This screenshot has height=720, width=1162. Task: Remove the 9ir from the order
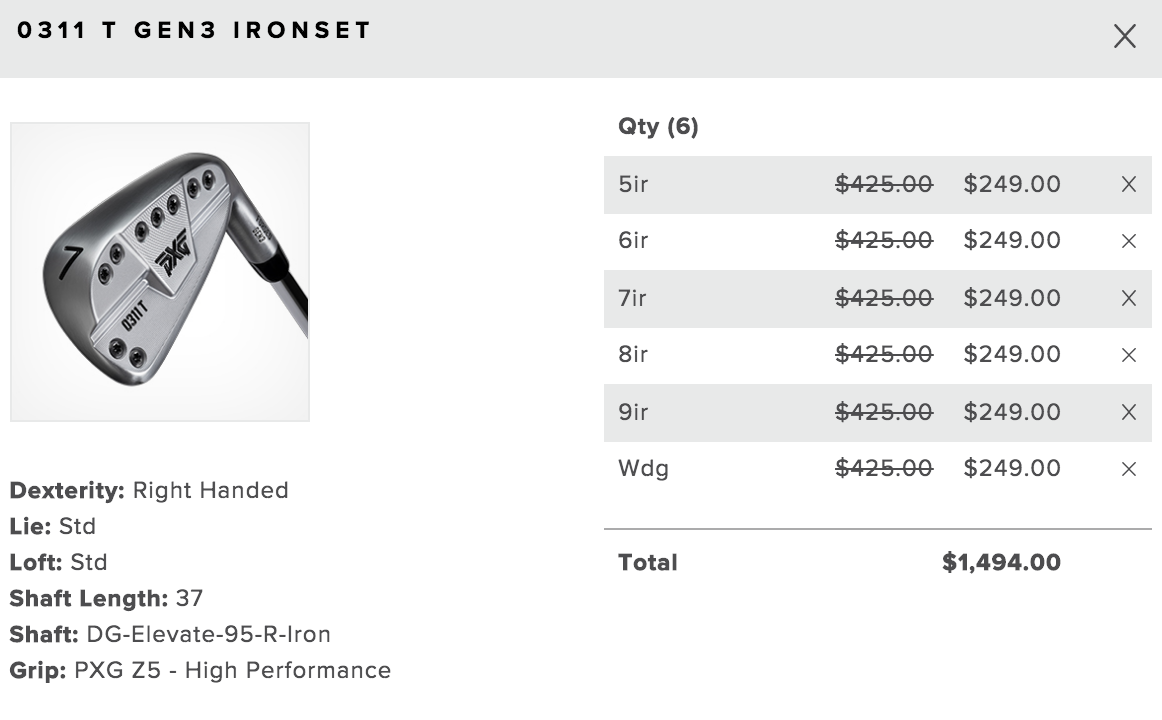[1129, 412]
